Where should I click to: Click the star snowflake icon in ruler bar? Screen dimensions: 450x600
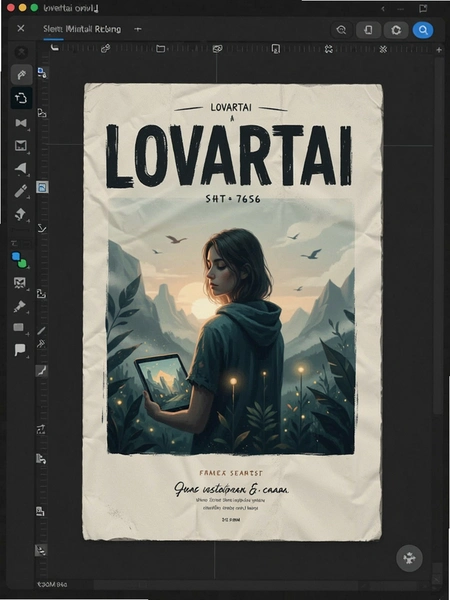point(383,49)
